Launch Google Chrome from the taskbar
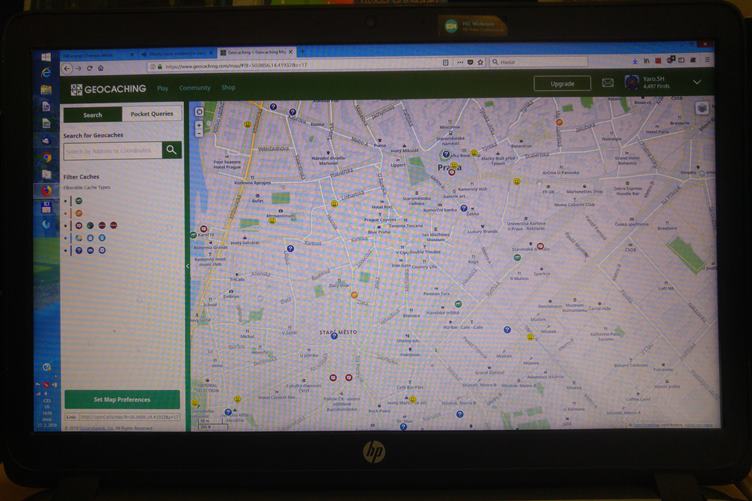The image size is (752, 501). [x=46, y=158]
